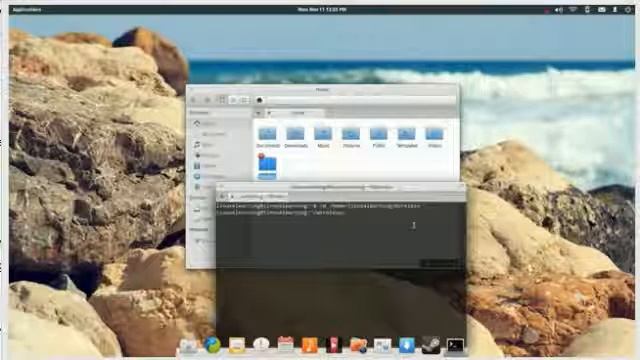The width and height of the screenshot is (640, 360).
Task: Launch the Mail dock icon
Action: (237, 345)
